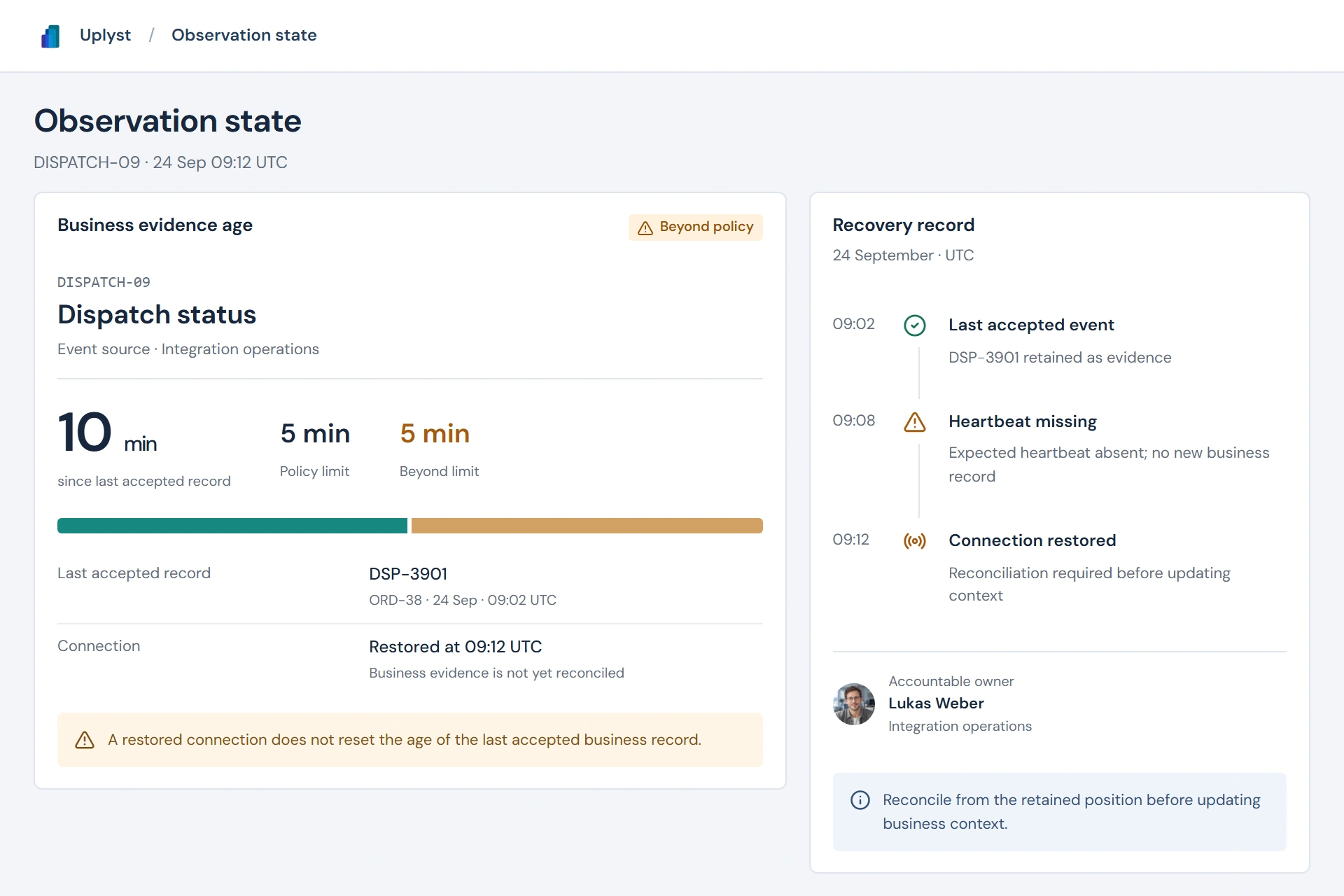
Task: Click DSP-3901 retained as evidence text
Action: pyautogui.click(x=1060, y=358)
